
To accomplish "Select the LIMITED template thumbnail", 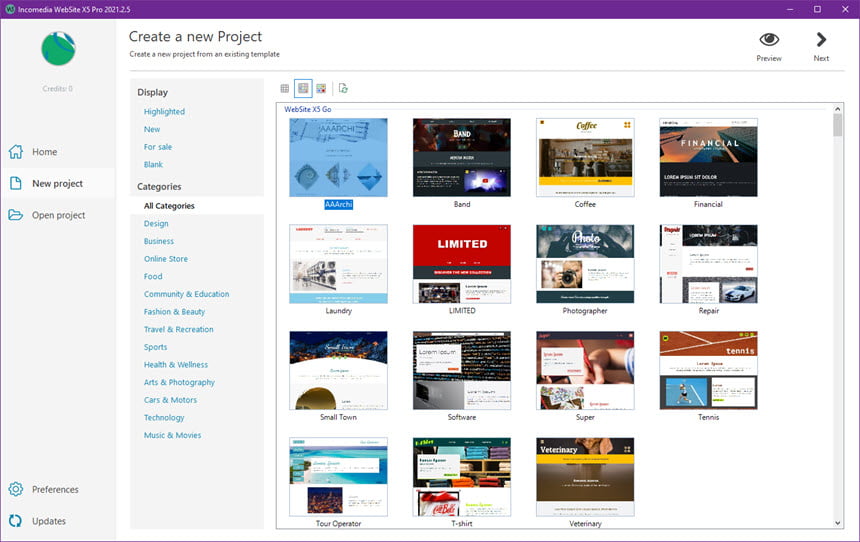I will coord(462,264).
